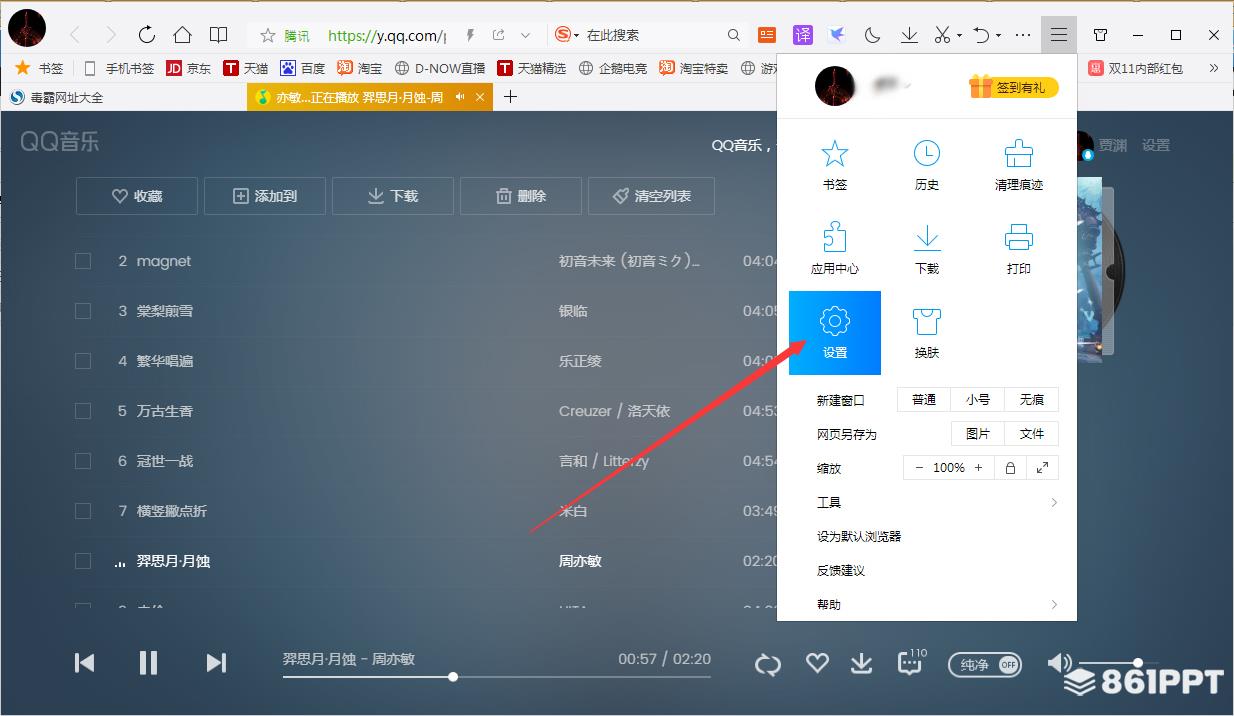Check the box for 羿思月·月蚀
The width and height of the screenshot is (1234, 716).
(83, 561)
